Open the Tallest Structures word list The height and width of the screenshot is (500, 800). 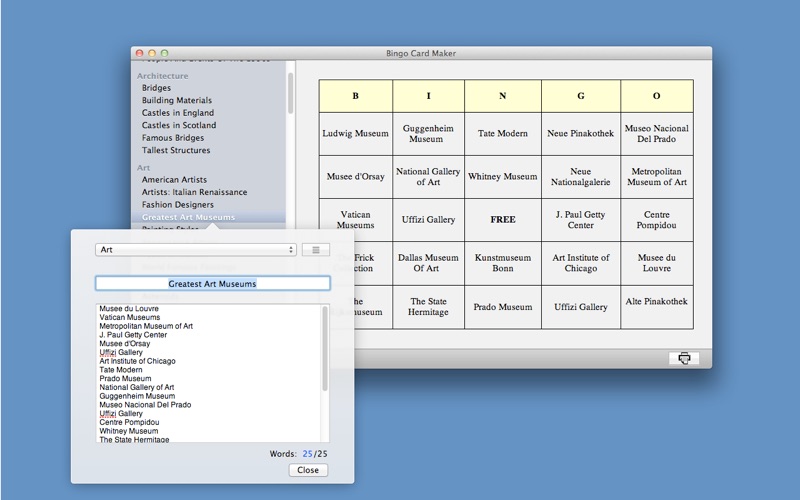pos(176,150)
